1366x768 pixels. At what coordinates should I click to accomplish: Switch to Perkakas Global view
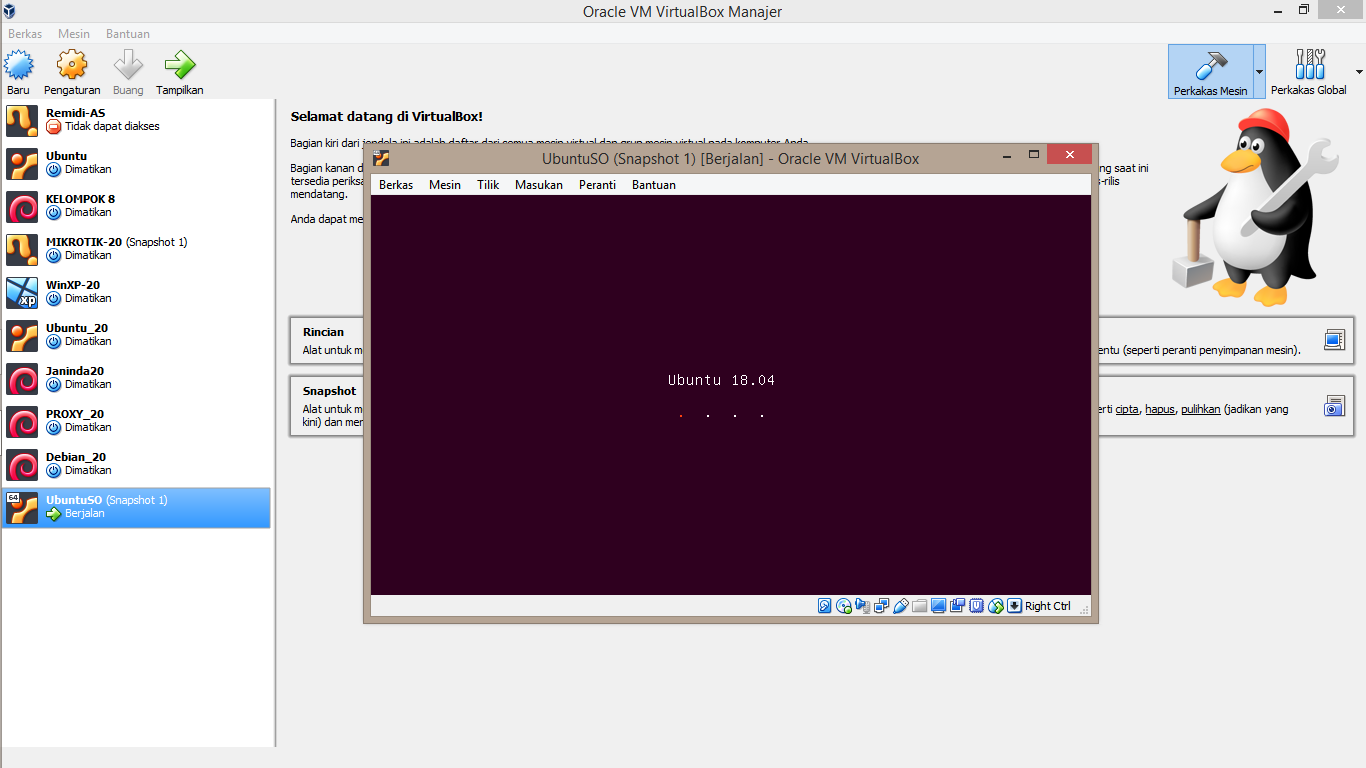point(1310,71)
